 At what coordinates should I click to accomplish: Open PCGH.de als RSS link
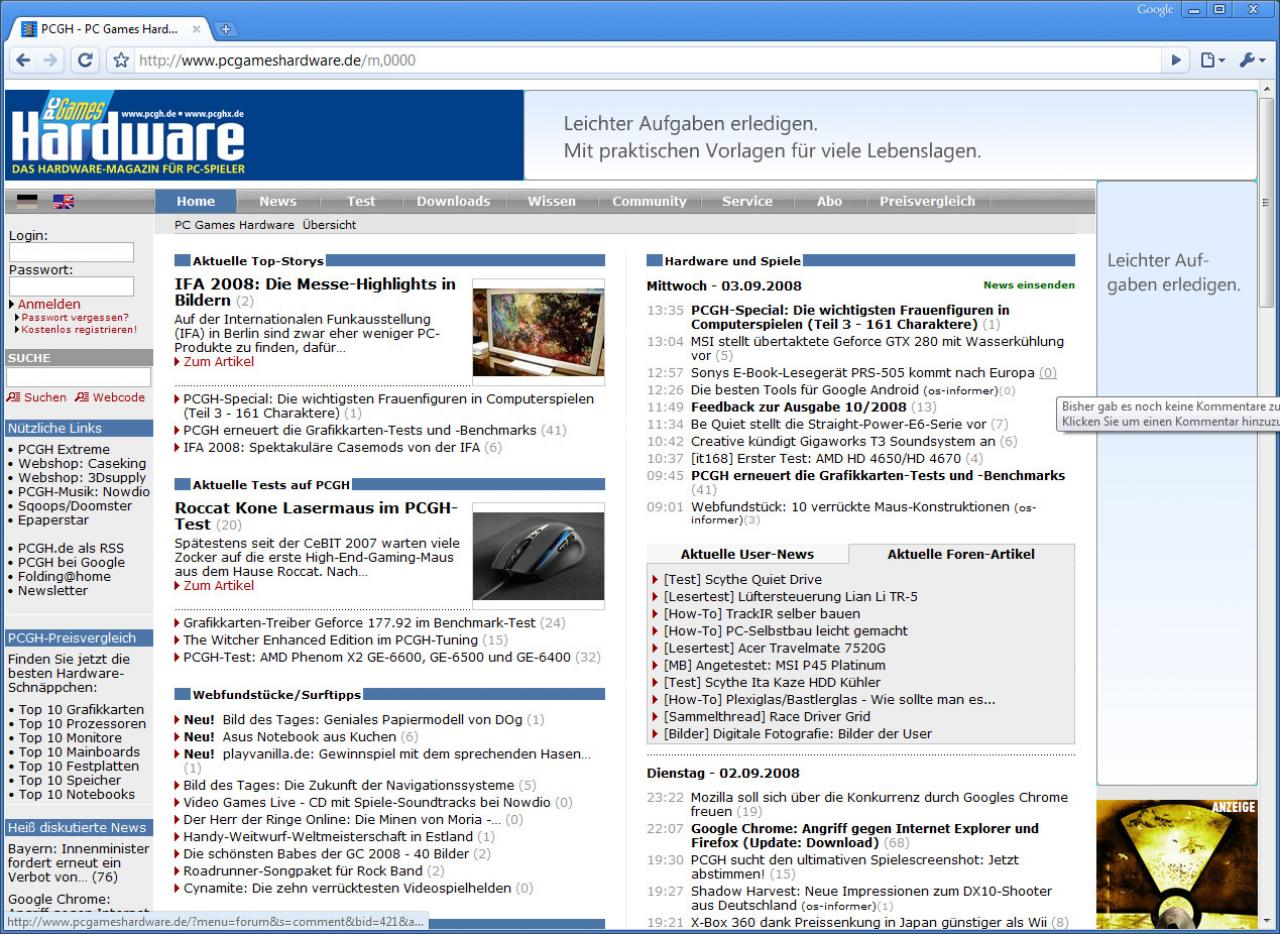[71, 548]
